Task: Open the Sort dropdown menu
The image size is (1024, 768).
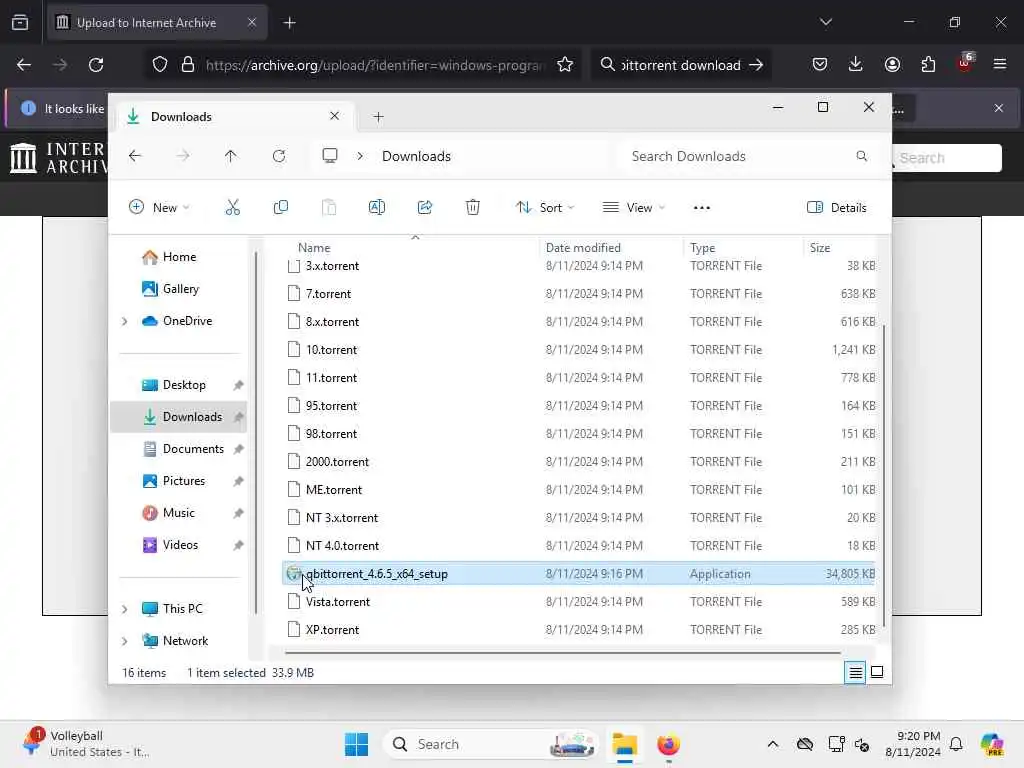Action: click(x=545, y=208)
